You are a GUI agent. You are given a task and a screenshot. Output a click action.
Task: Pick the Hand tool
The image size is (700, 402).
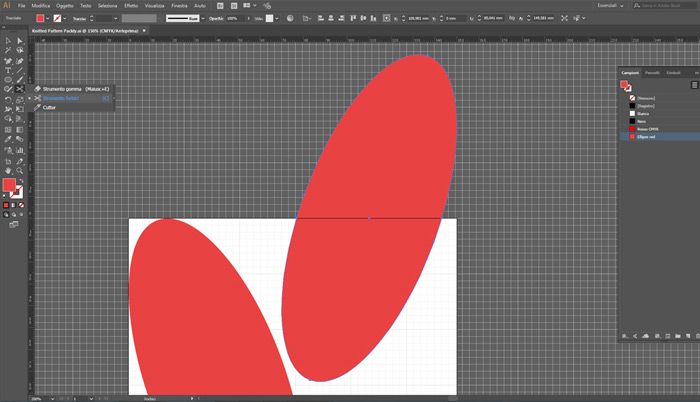pos(8,171)
